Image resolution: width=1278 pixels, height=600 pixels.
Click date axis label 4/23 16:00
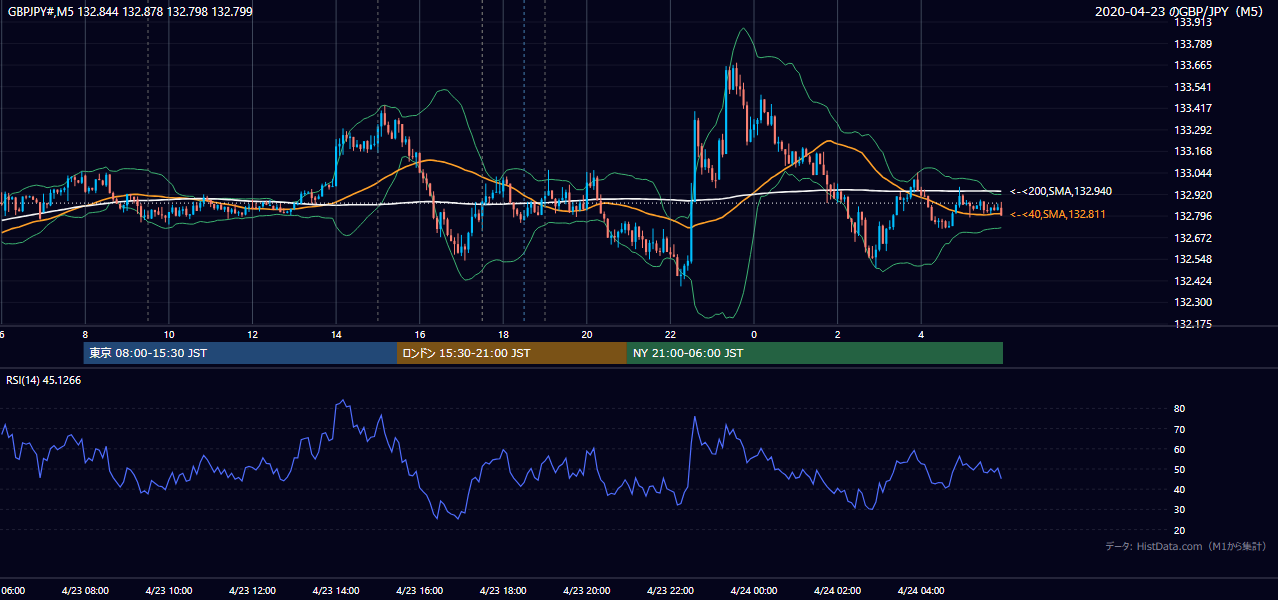419,591
